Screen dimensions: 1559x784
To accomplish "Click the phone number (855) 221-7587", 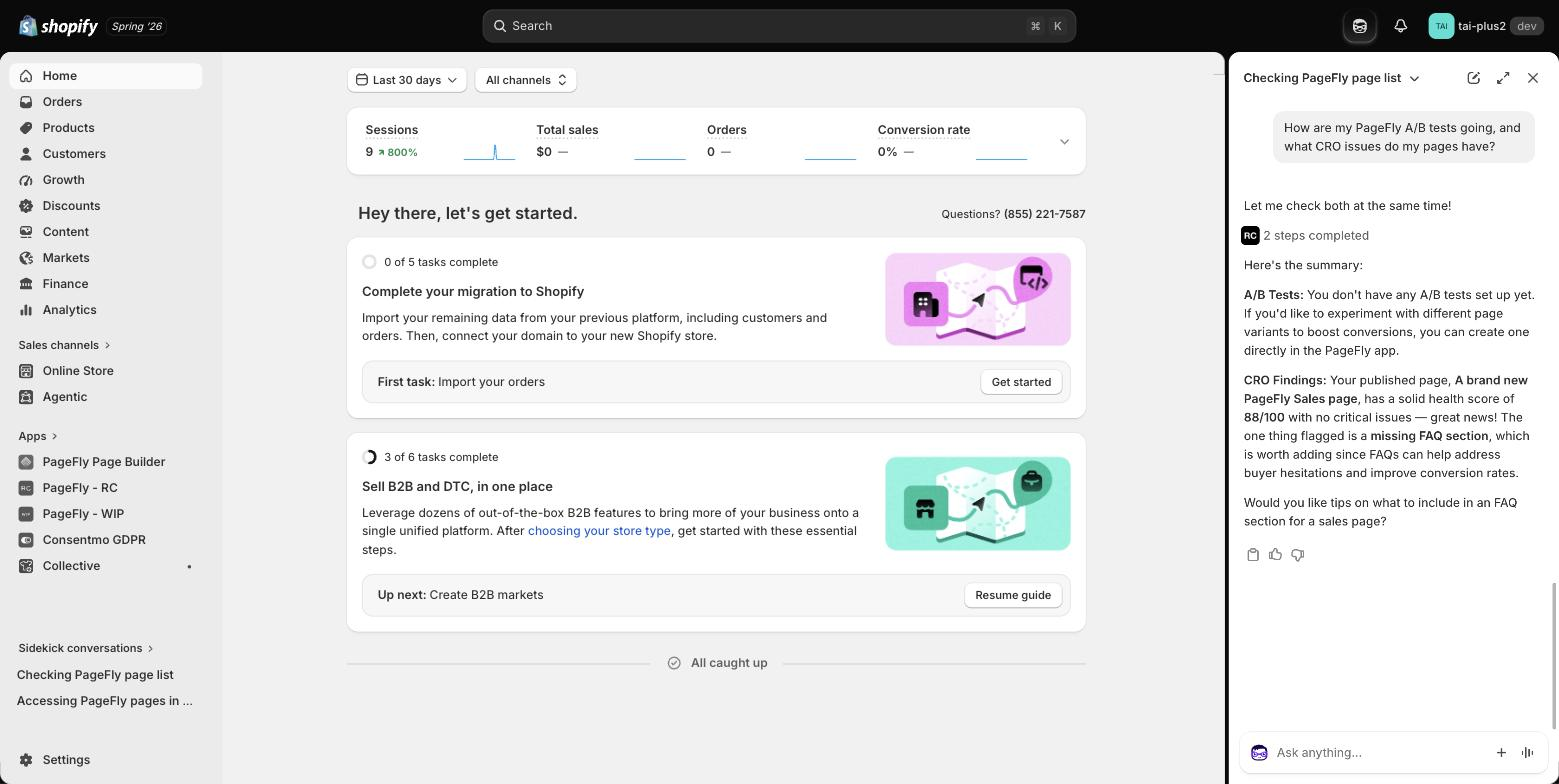I will pyautogui.click(x=1044, y=214).
